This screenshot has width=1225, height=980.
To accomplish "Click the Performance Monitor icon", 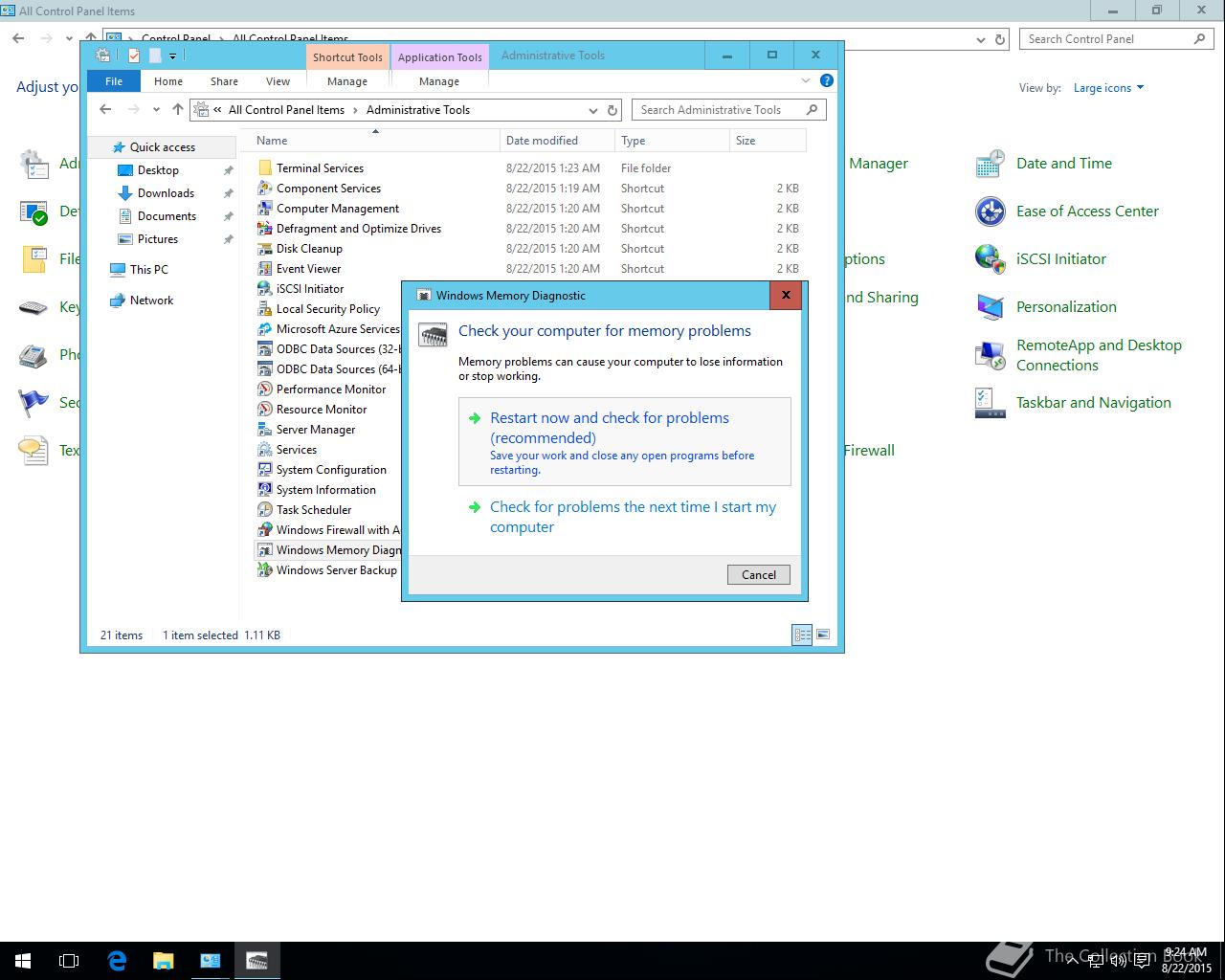I will (x=265, y=390).
